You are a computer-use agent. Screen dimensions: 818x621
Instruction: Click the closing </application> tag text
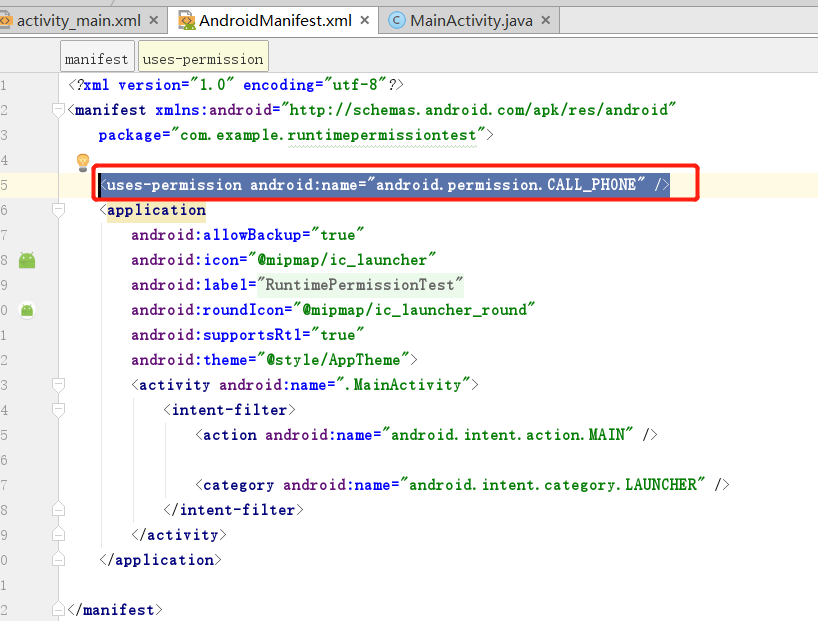161,560
